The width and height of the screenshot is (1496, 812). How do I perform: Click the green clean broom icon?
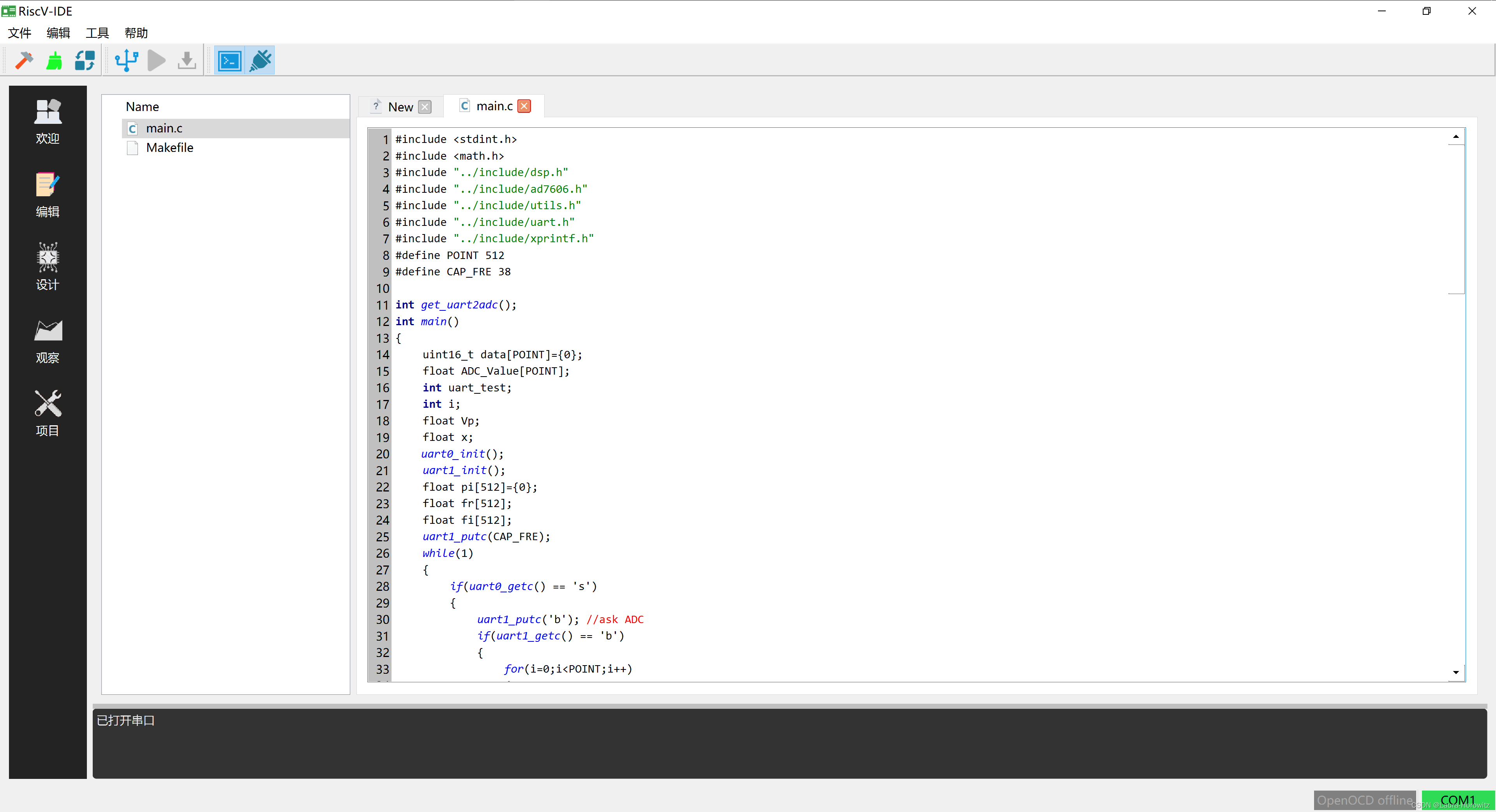pyautogui.click(x=54, y=60)
